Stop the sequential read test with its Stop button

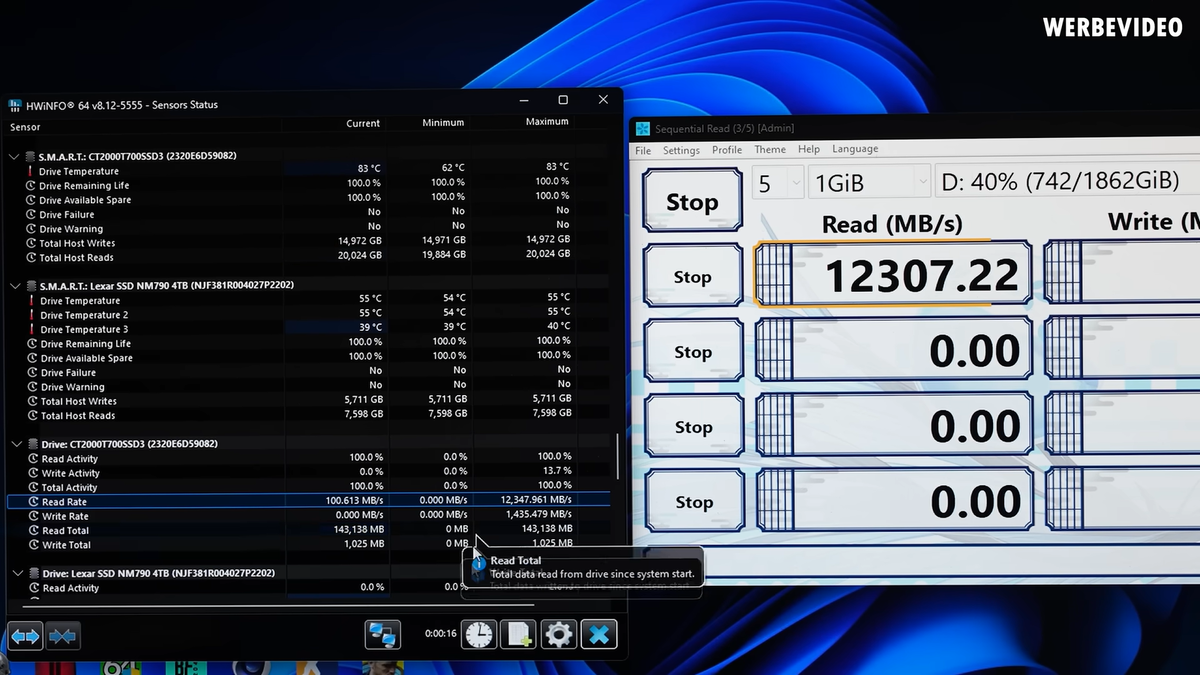(x=692, y=275)
